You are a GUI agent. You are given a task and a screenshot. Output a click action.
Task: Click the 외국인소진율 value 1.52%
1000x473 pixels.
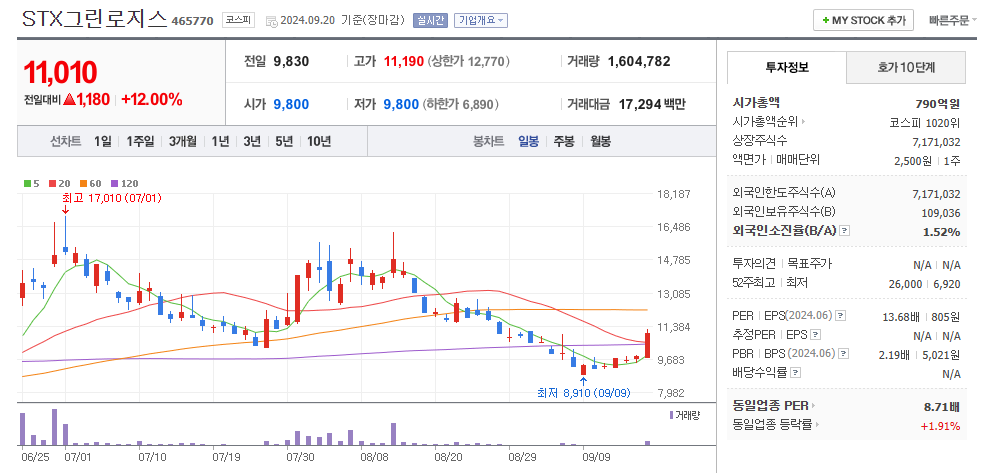[941, 232]
